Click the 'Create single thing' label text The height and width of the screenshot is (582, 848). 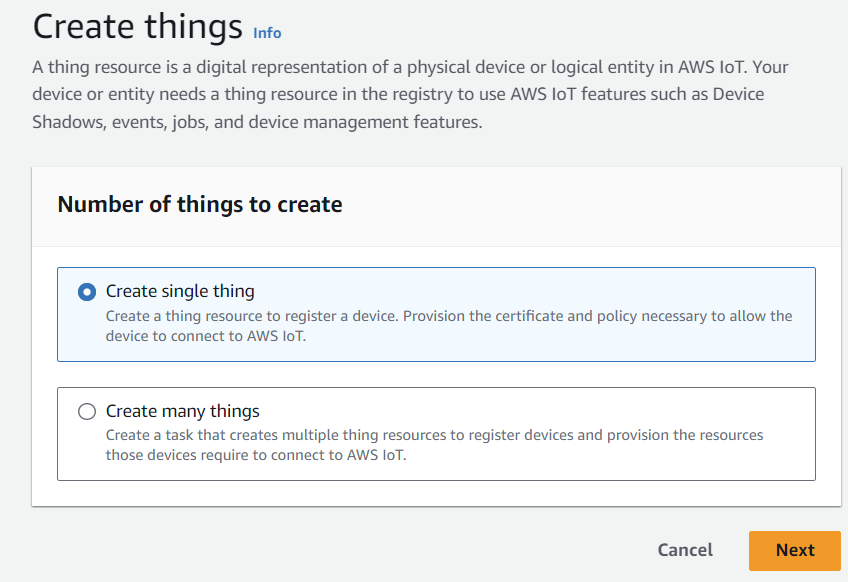(180, 292)
